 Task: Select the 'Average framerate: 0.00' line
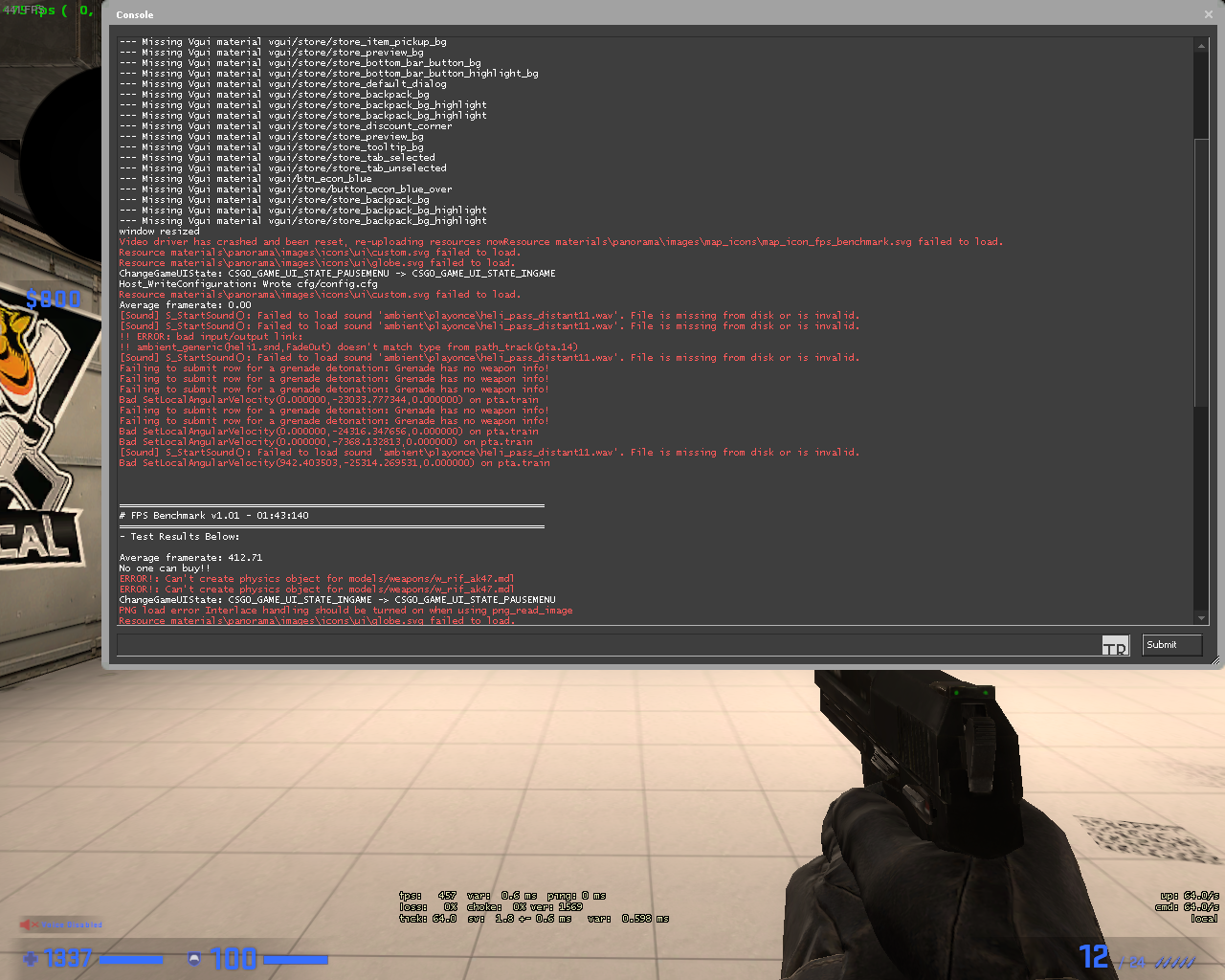(x=185, y=305)
